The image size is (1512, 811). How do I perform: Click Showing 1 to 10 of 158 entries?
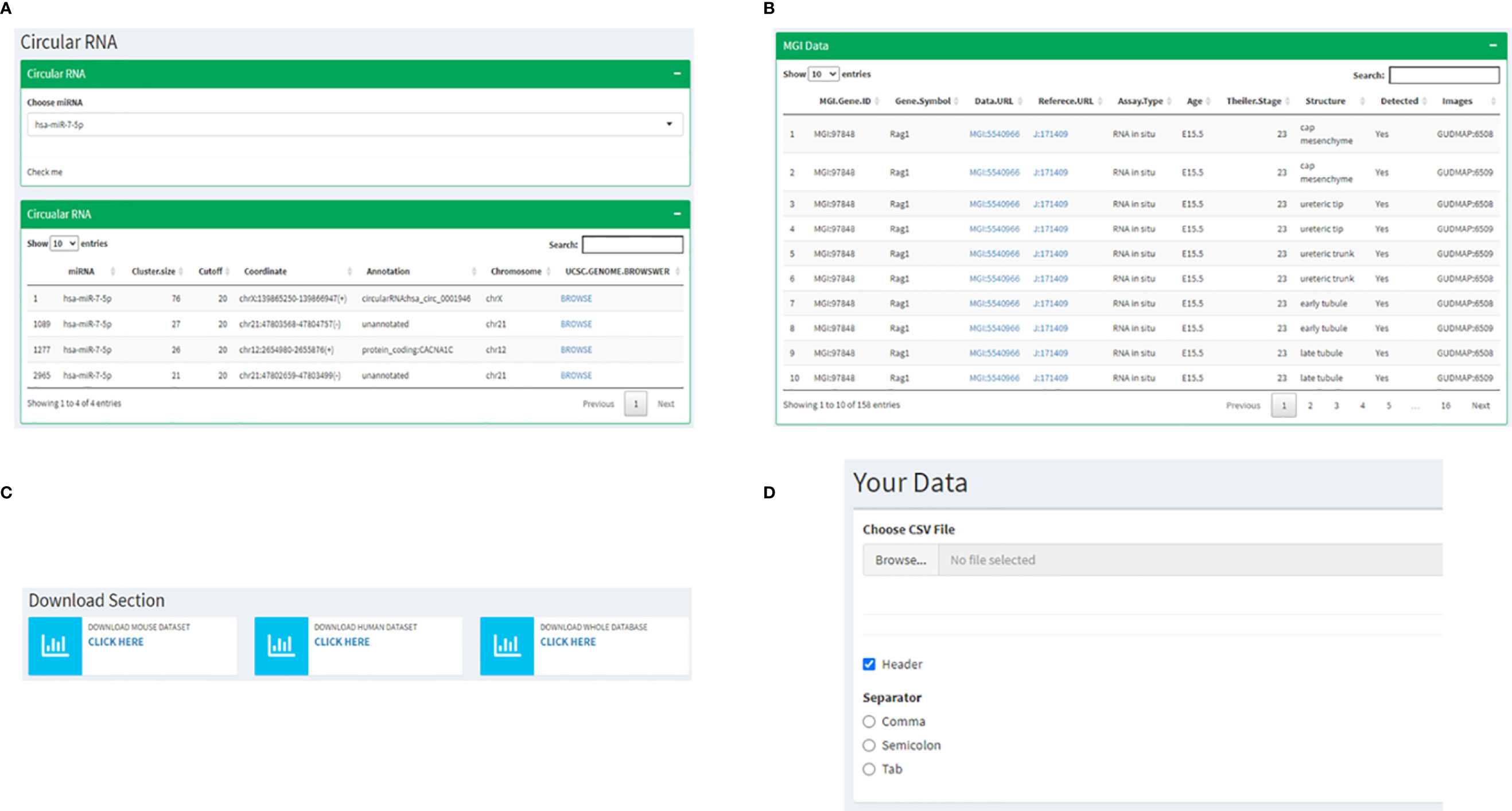click(841, 405)
